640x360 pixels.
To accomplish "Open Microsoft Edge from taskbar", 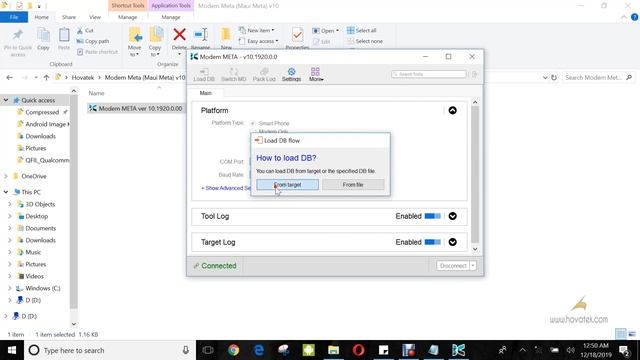I will (259, 350).
